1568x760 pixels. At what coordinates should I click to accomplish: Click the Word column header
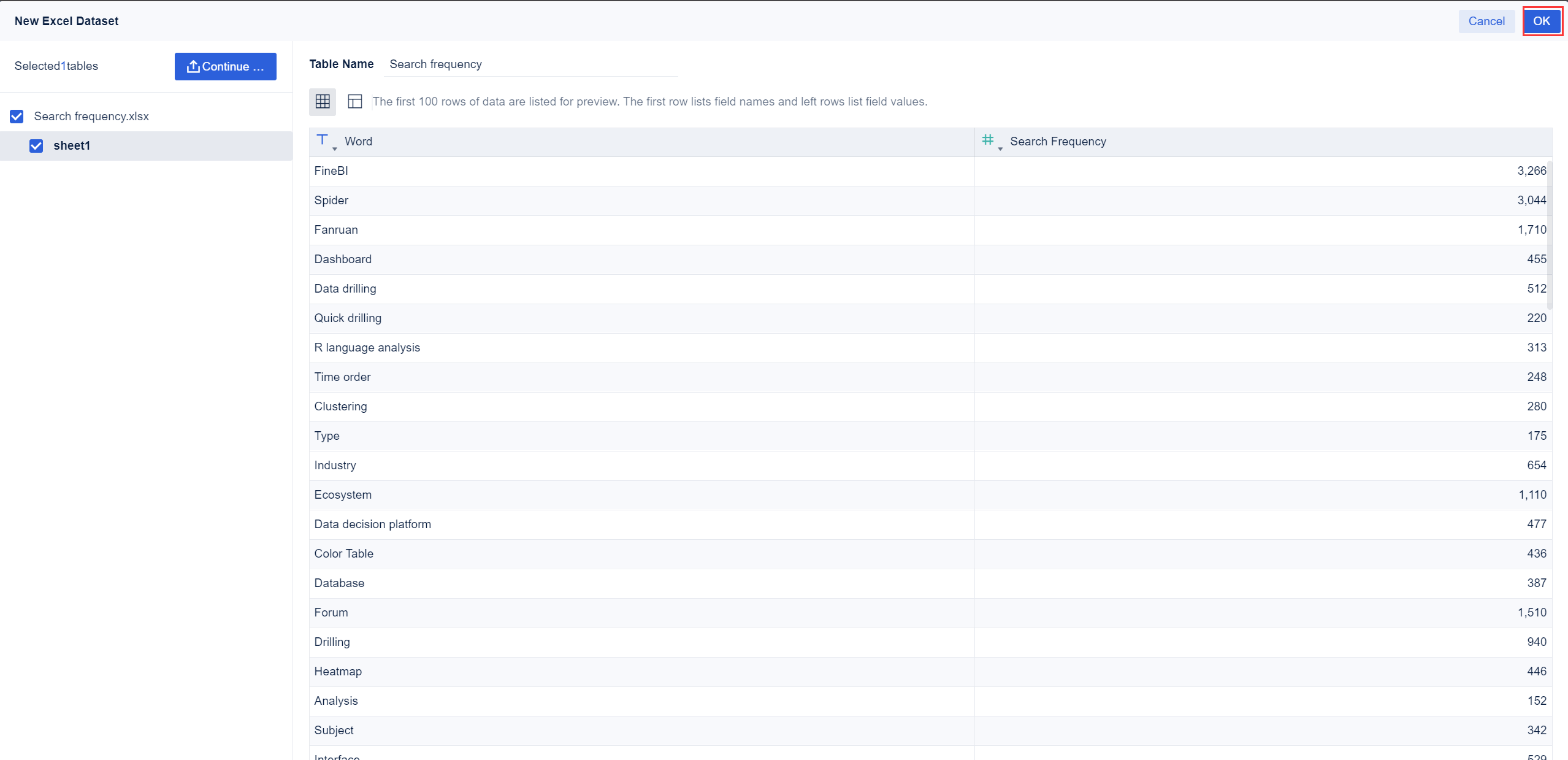pyautogui.click(x=359, y=142)
